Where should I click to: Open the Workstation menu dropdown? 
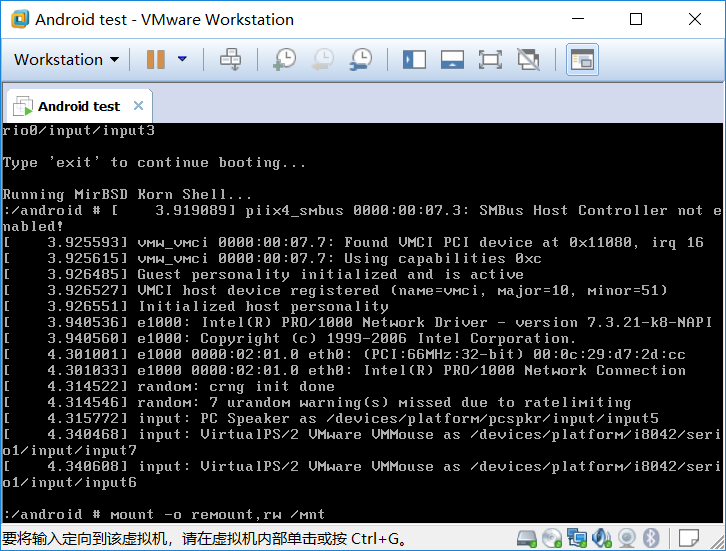(66, 60)
